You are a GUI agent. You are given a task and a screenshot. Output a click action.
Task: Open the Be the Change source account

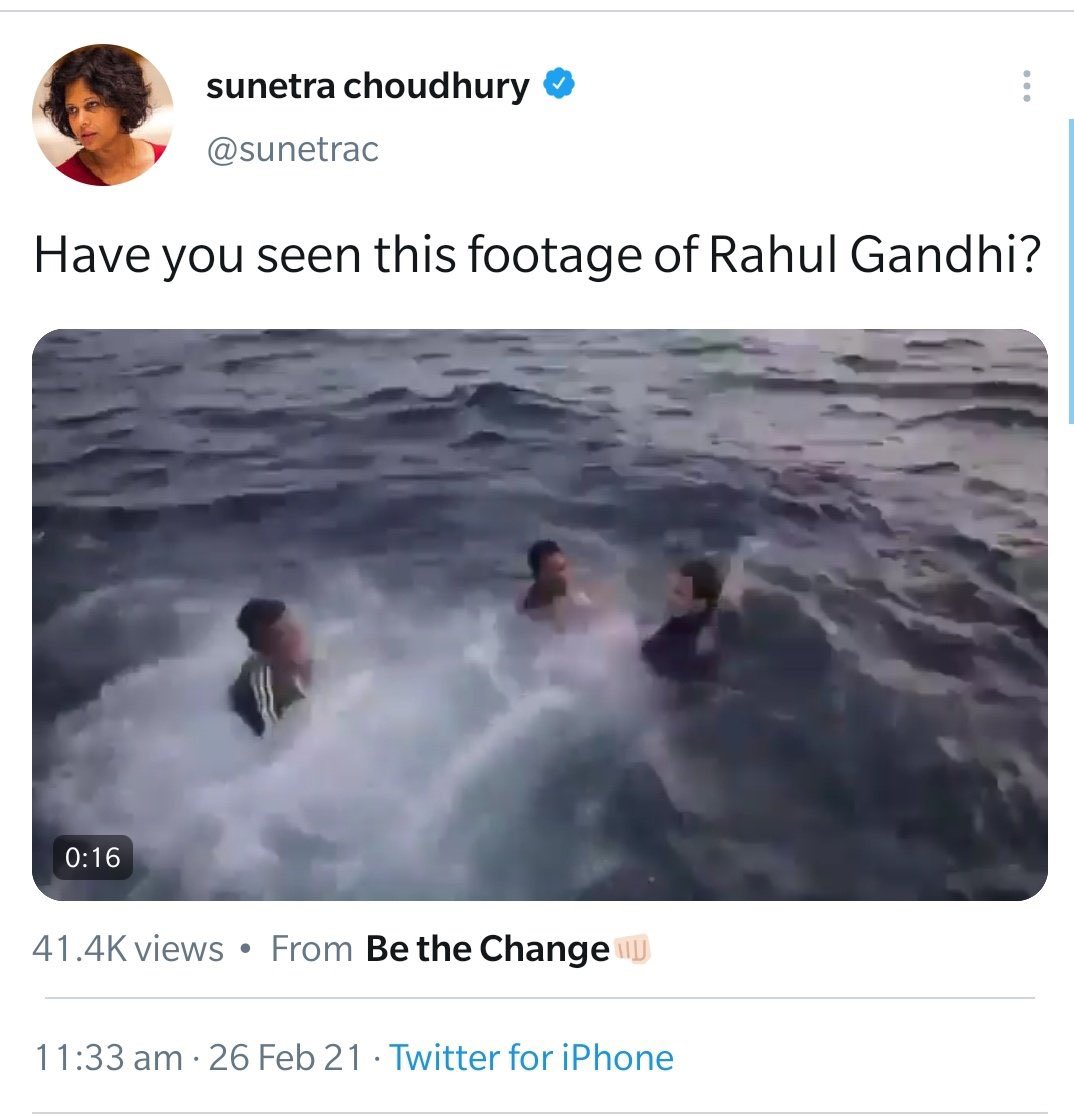pyautogui.click(x=487, y=948)
